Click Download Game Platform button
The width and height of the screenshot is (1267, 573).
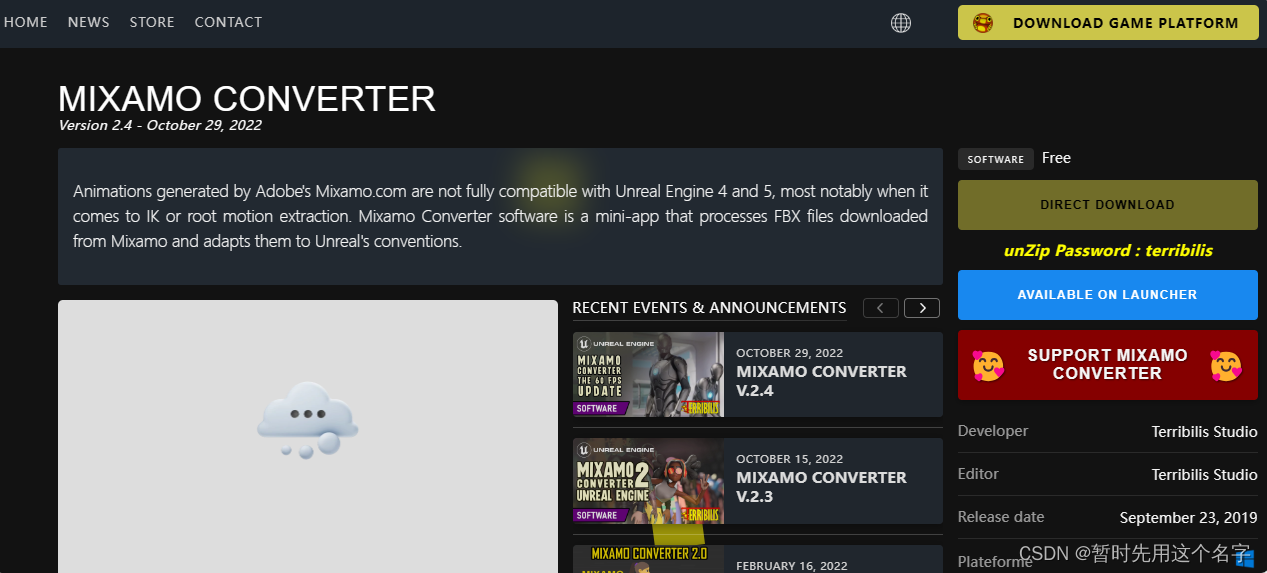(1108, 23)
